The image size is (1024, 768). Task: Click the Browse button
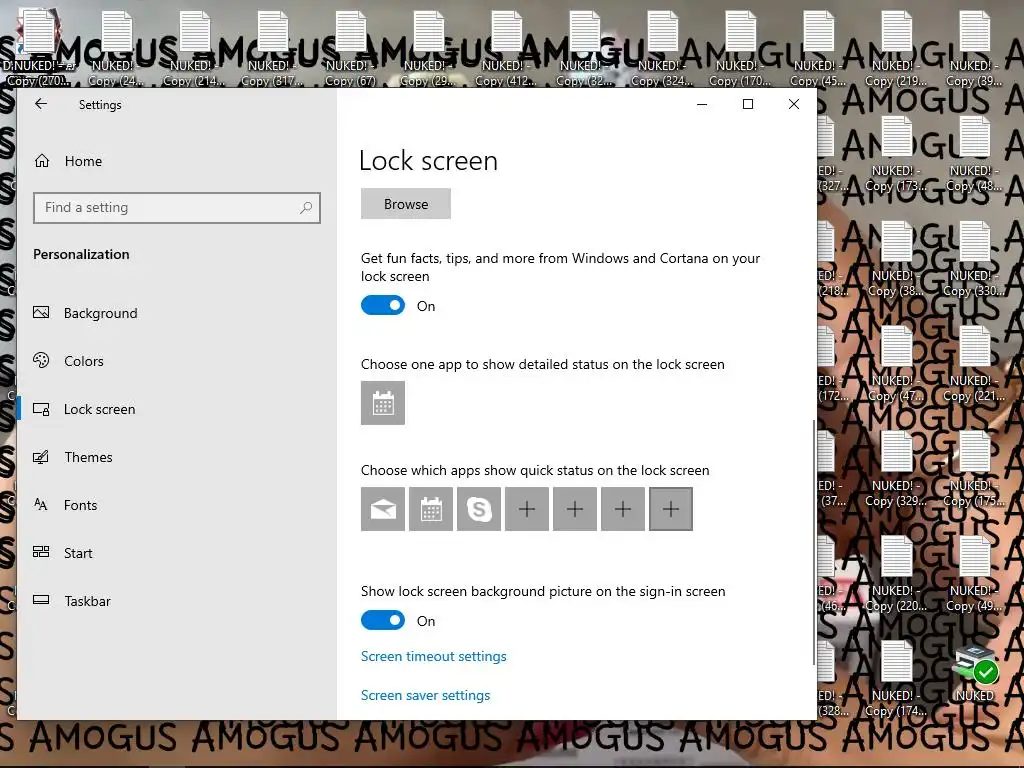click(406, 204)
